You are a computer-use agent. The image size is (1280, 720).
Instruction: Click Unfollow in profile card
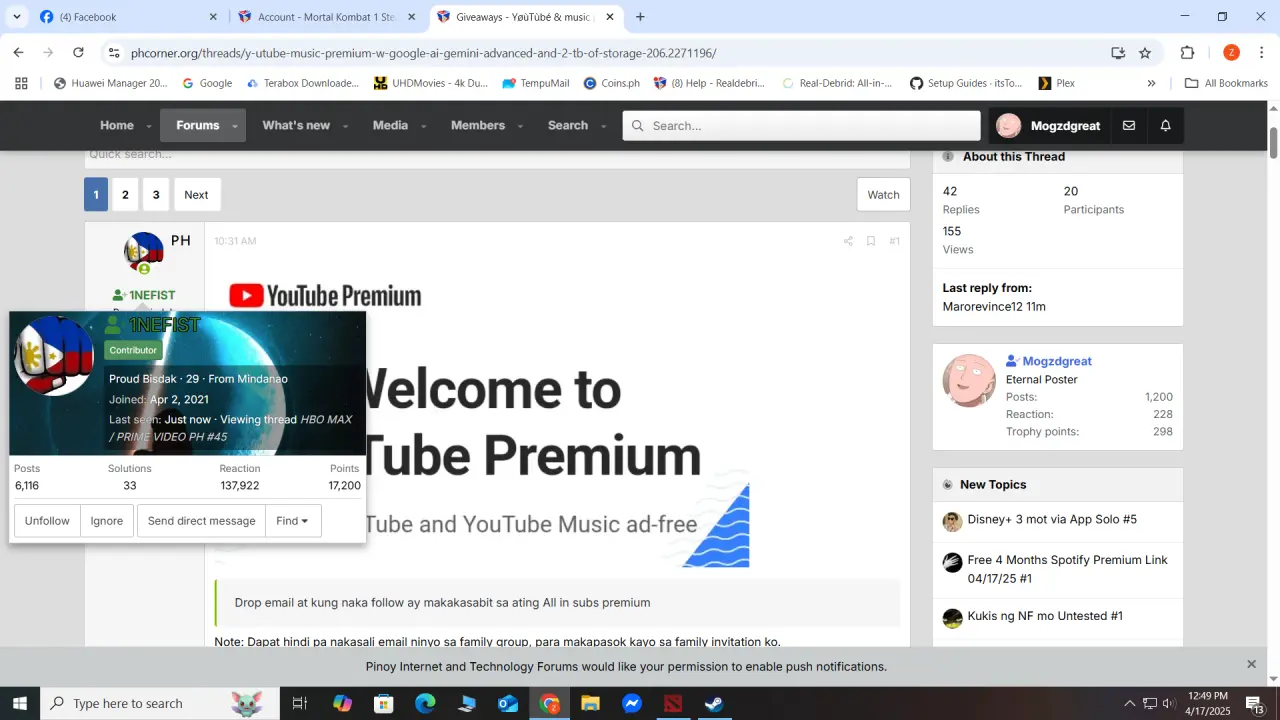point(47,521)
